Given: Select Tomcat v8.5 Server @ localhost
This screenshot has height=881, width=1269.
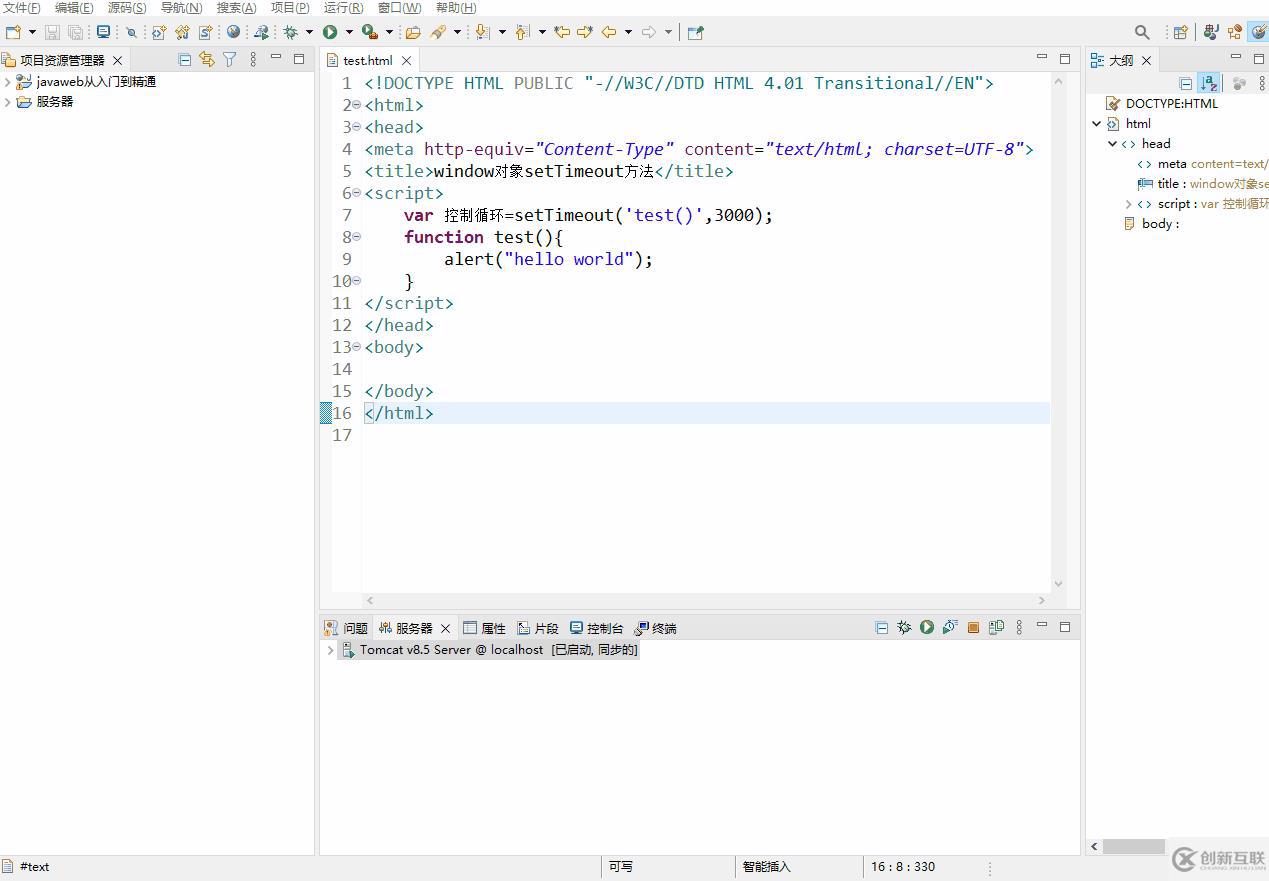Looking at the screenshot, I should point(450,650).
